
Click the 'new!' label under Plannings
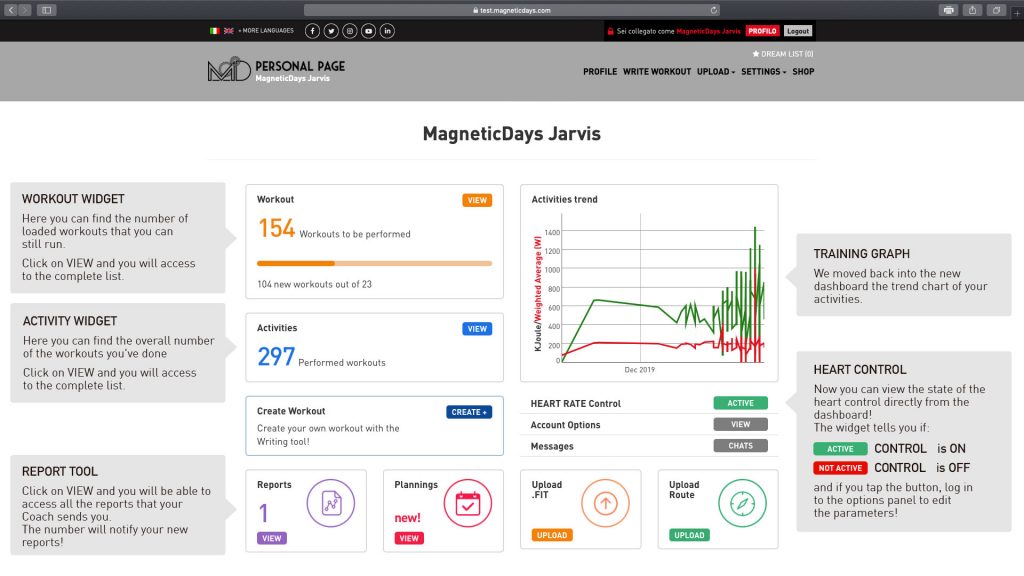[x=408, y=518]
